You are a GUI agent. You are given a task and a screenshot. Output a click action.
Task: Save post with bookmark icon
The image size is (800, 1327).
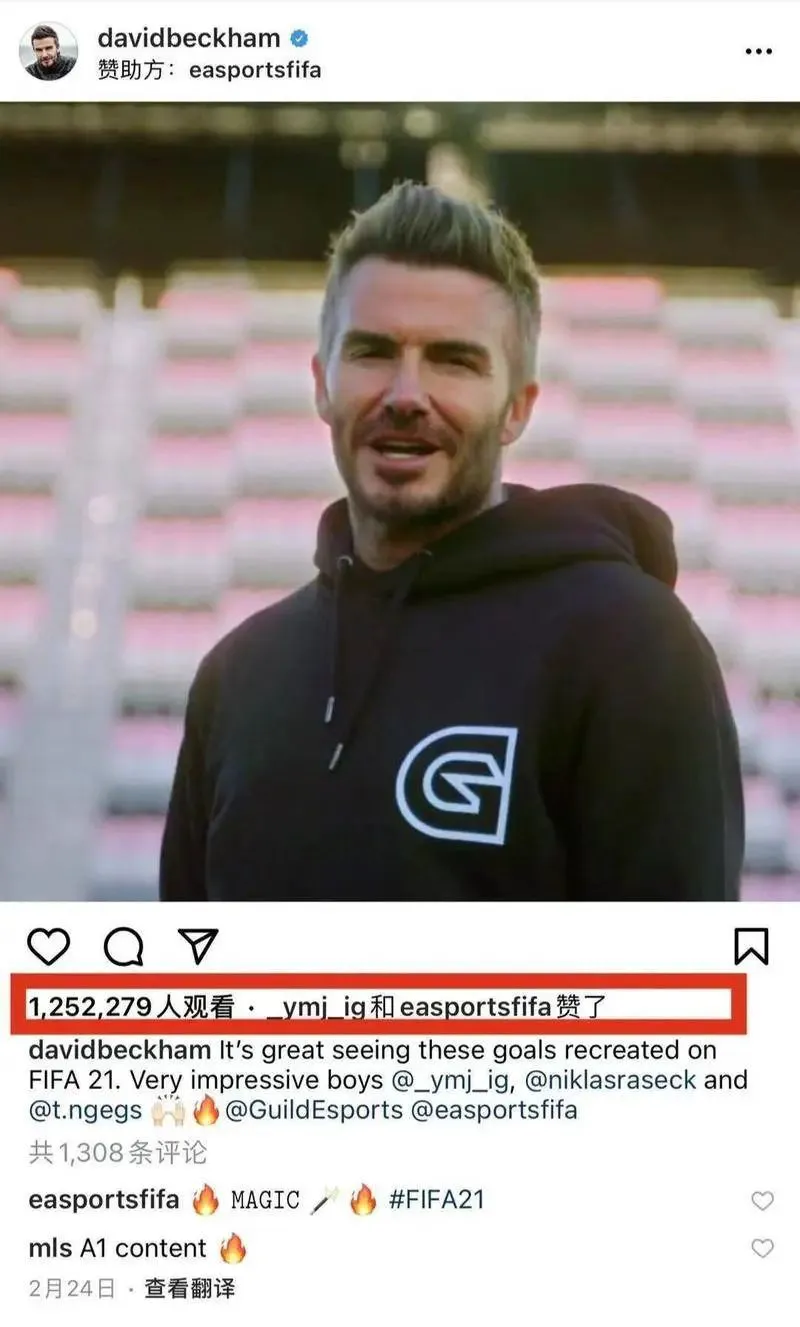coord(751,946)
